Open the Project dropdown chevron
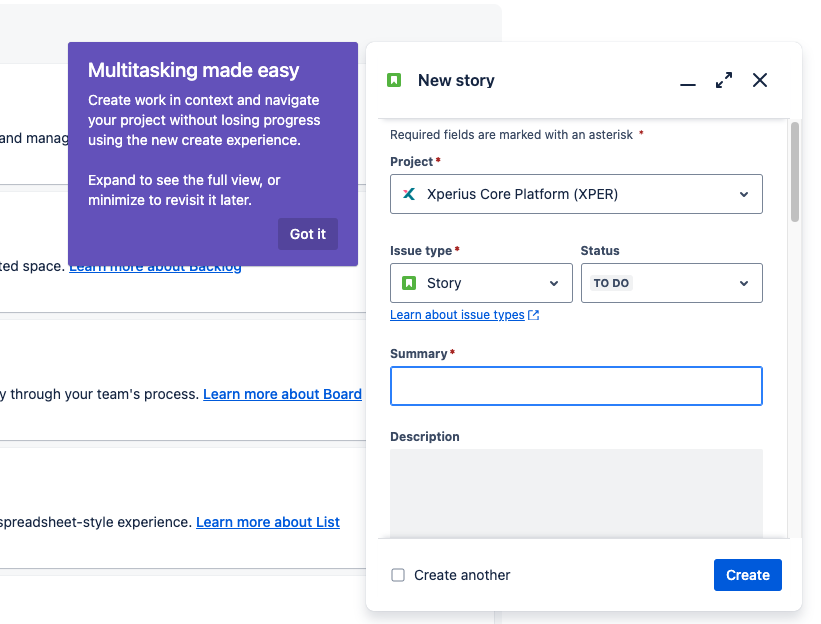821x624 pixels. tap(744, 194)
